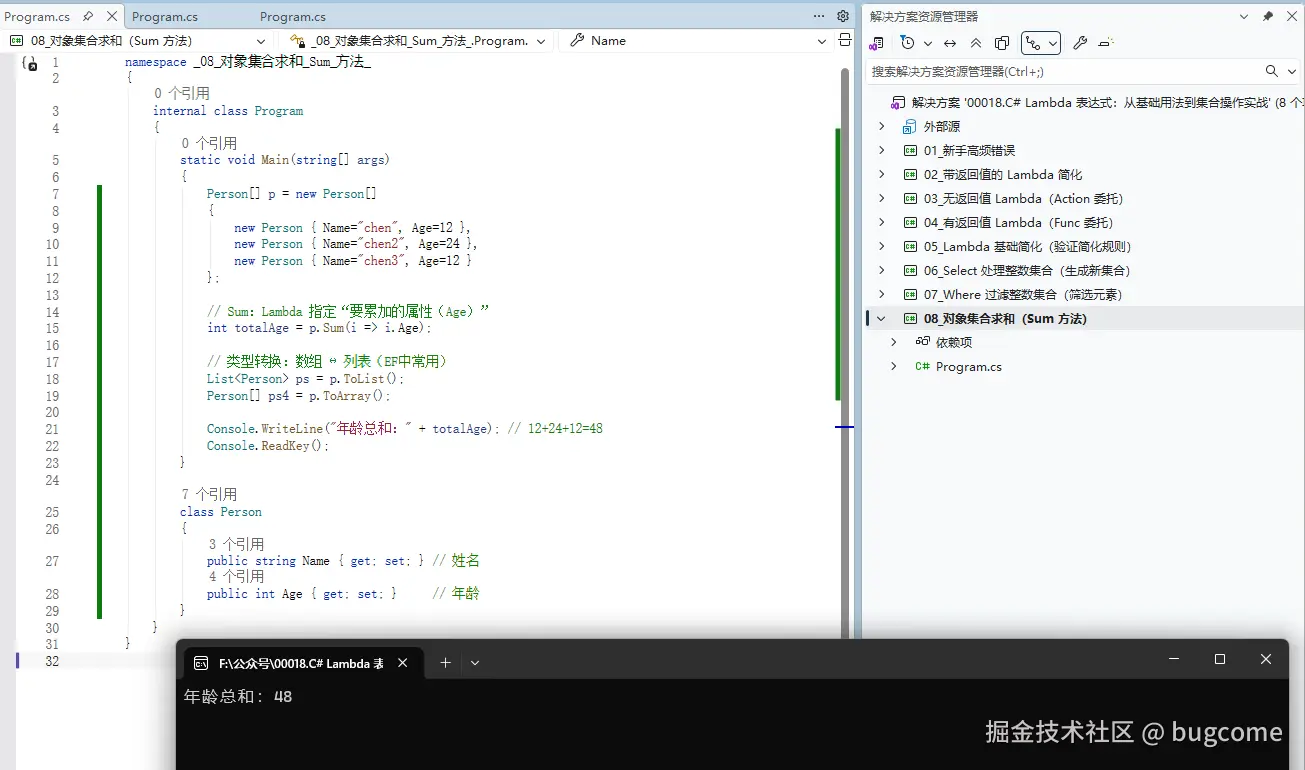Toggle auto-hide pin on Solution Explorer panel
The width and height of the screenshot is (1305, 770).
click(1268, 16)
